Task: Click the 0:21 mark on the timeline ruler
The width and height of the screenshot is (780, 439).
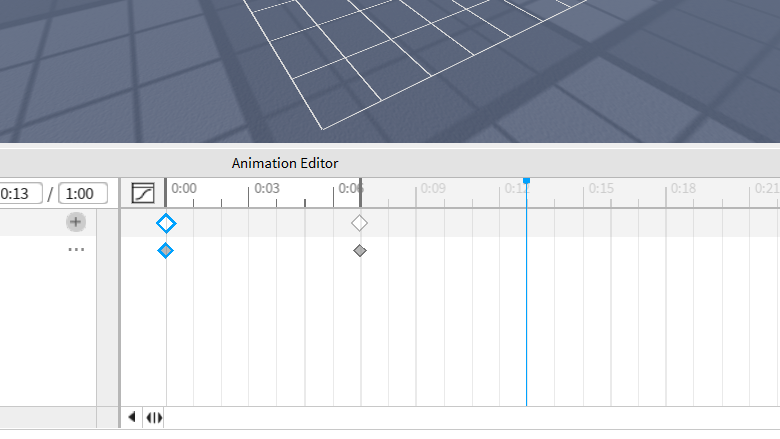Action: [766, 188]
